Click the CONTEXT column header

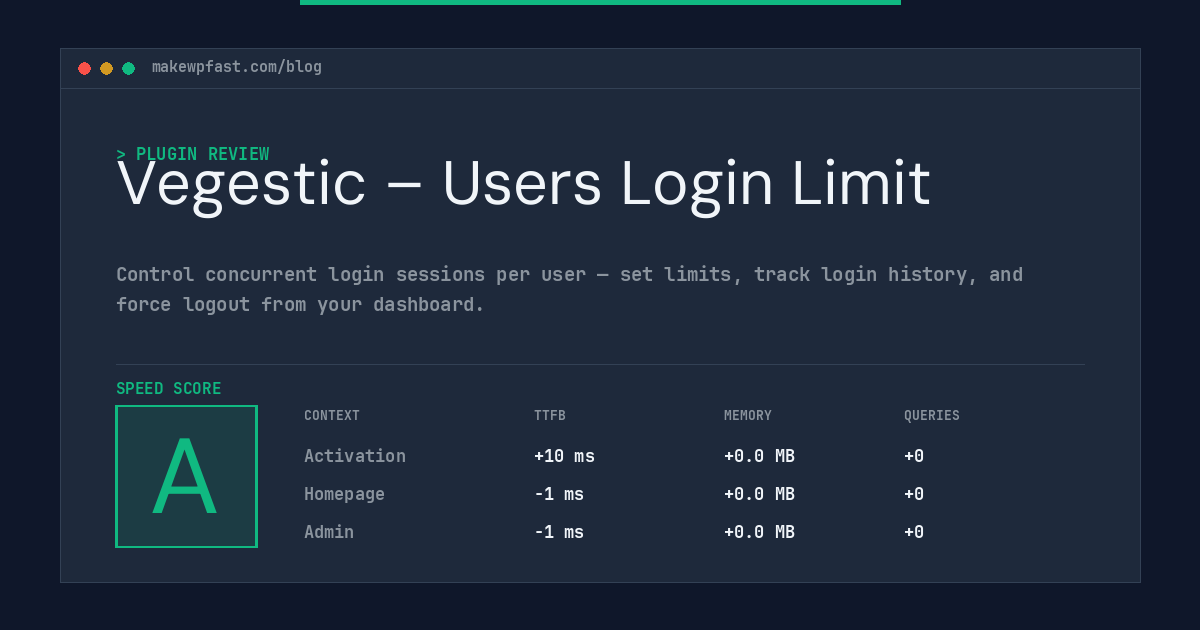pyautogui.click(x=332, y=416)
